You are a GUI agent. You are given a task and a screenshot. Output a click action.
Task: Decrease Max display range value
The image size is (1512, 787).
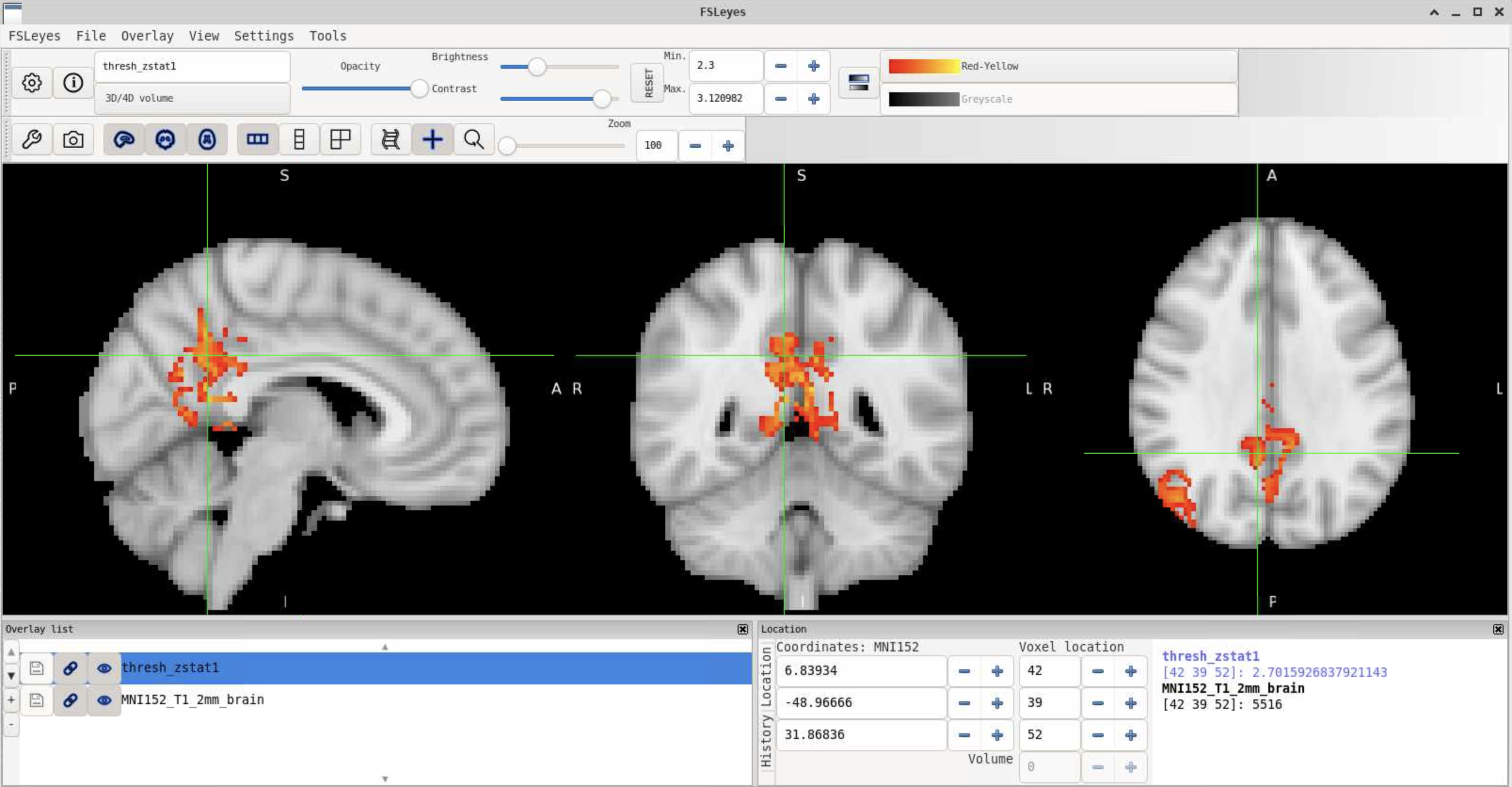780,99
